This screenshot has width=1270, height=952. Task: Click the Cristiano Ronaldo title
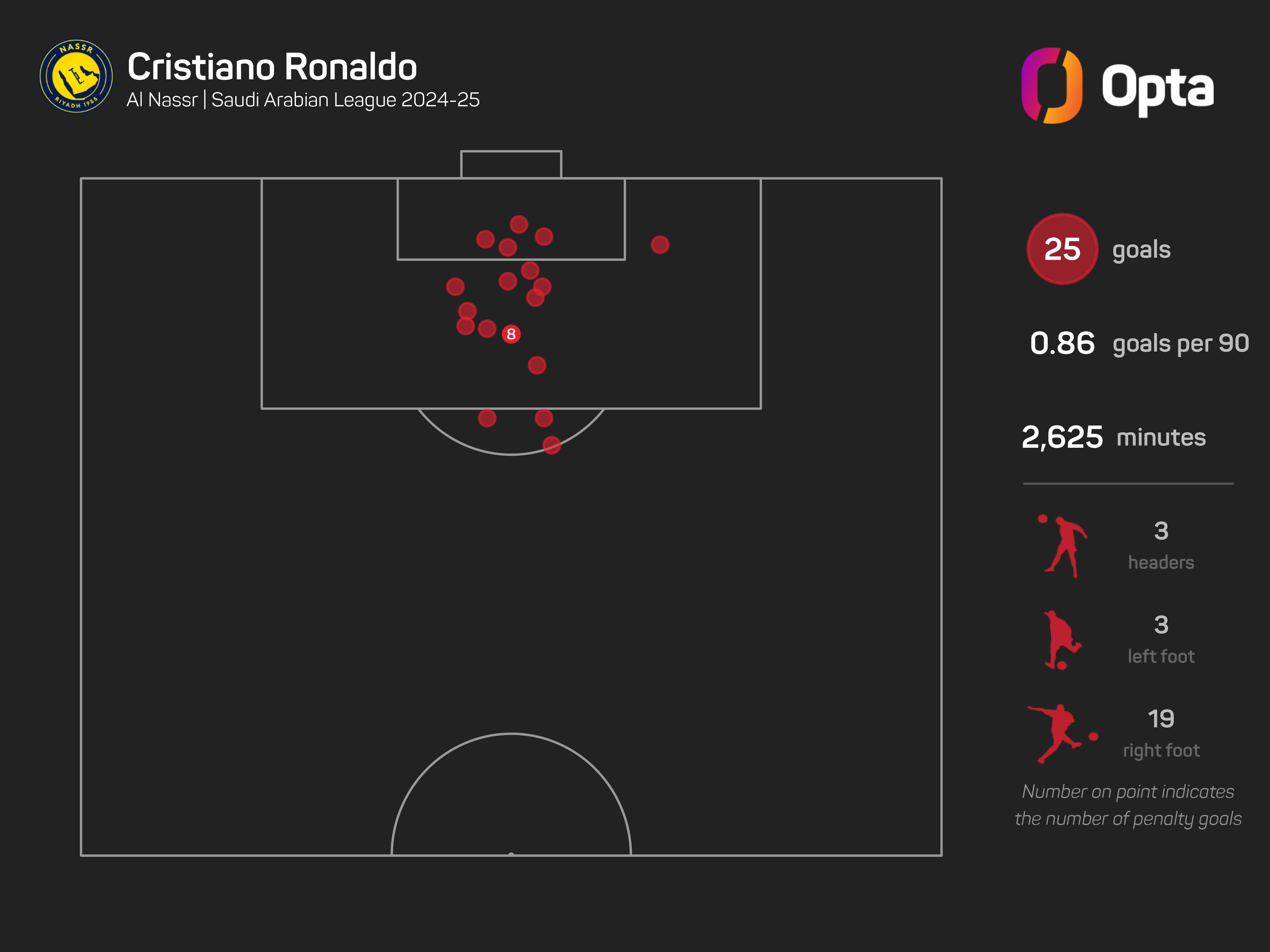click(x=272, y=67)
